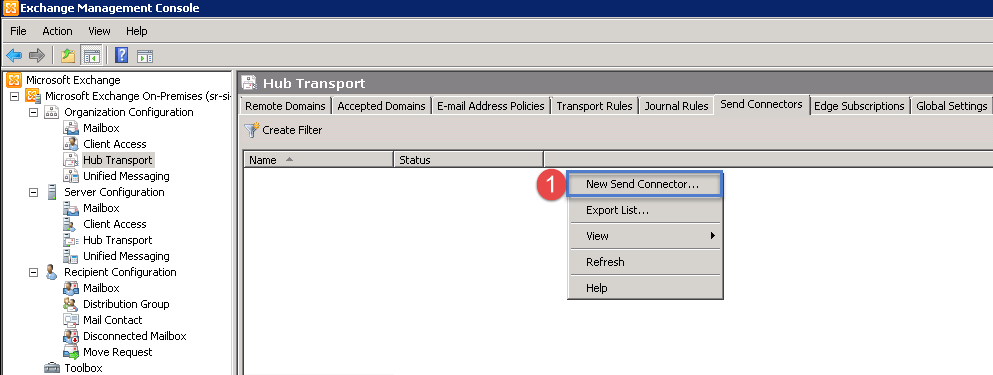Select Hub Transport under Organization Configuration
The width and height of the screenshot is (993, 375).
[118, 160]
